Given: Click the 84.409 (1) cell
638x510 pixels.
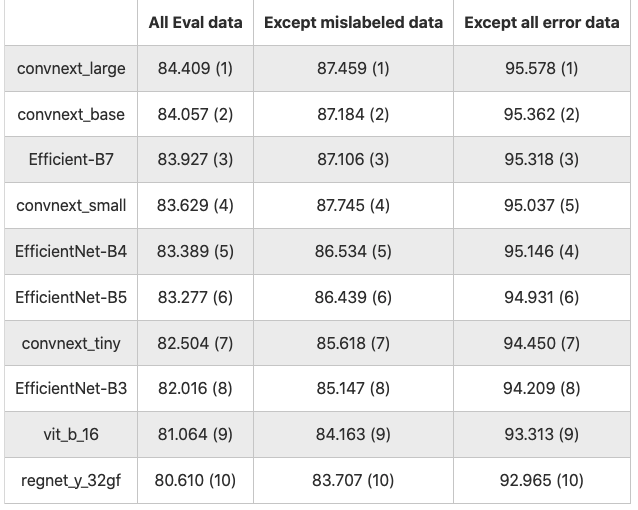Looking at the screenshot, I should tap(195, 68).
